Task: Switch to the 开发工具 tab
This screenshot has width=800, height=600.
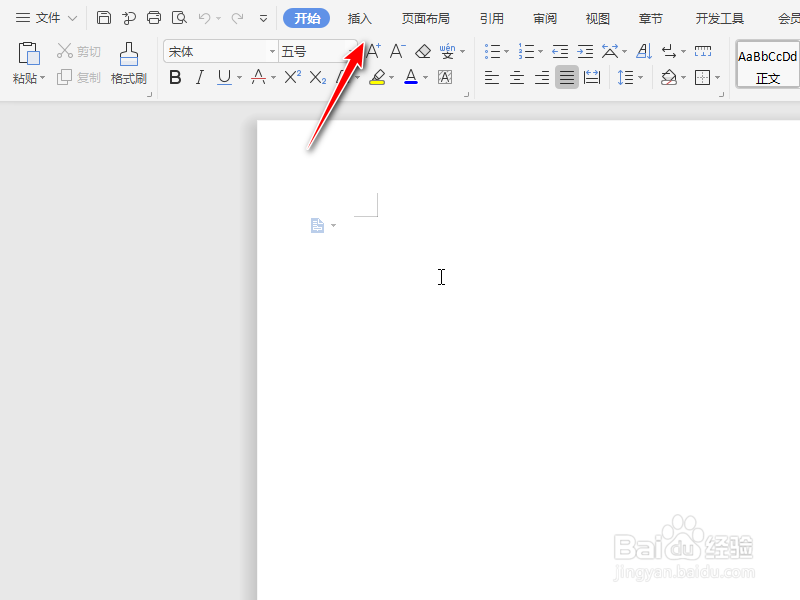Action: coord(719,19)
